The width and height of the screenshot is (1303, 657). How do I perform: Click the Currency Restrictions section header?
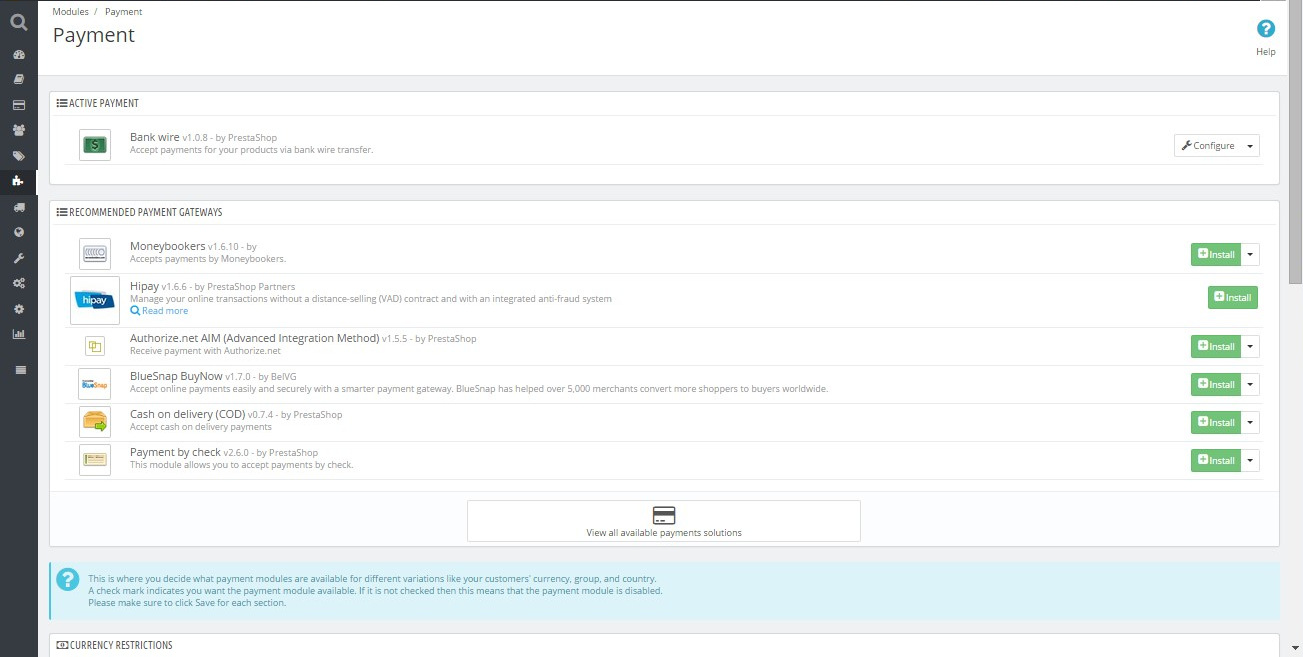click(114, 645)
